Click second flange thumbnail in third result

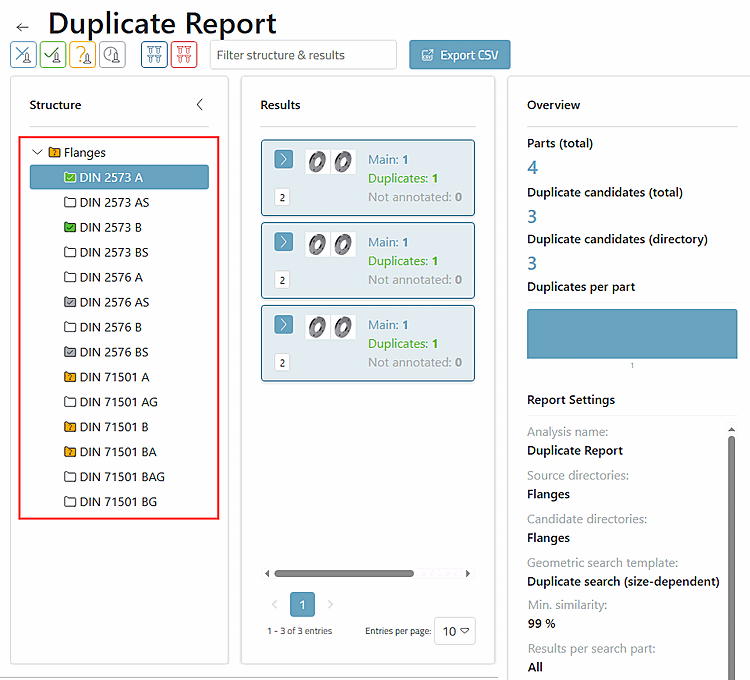[343, 327]
